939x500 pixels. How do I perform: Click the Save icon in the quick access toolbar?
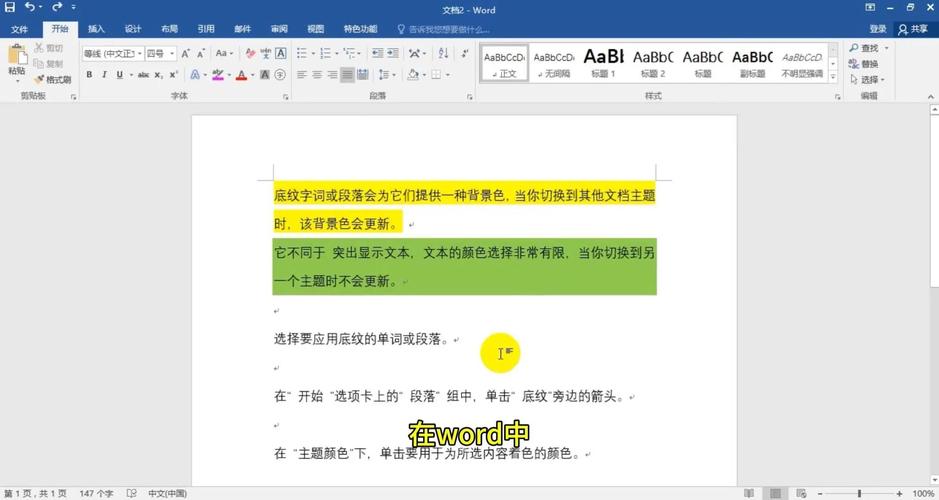(10, 7)
